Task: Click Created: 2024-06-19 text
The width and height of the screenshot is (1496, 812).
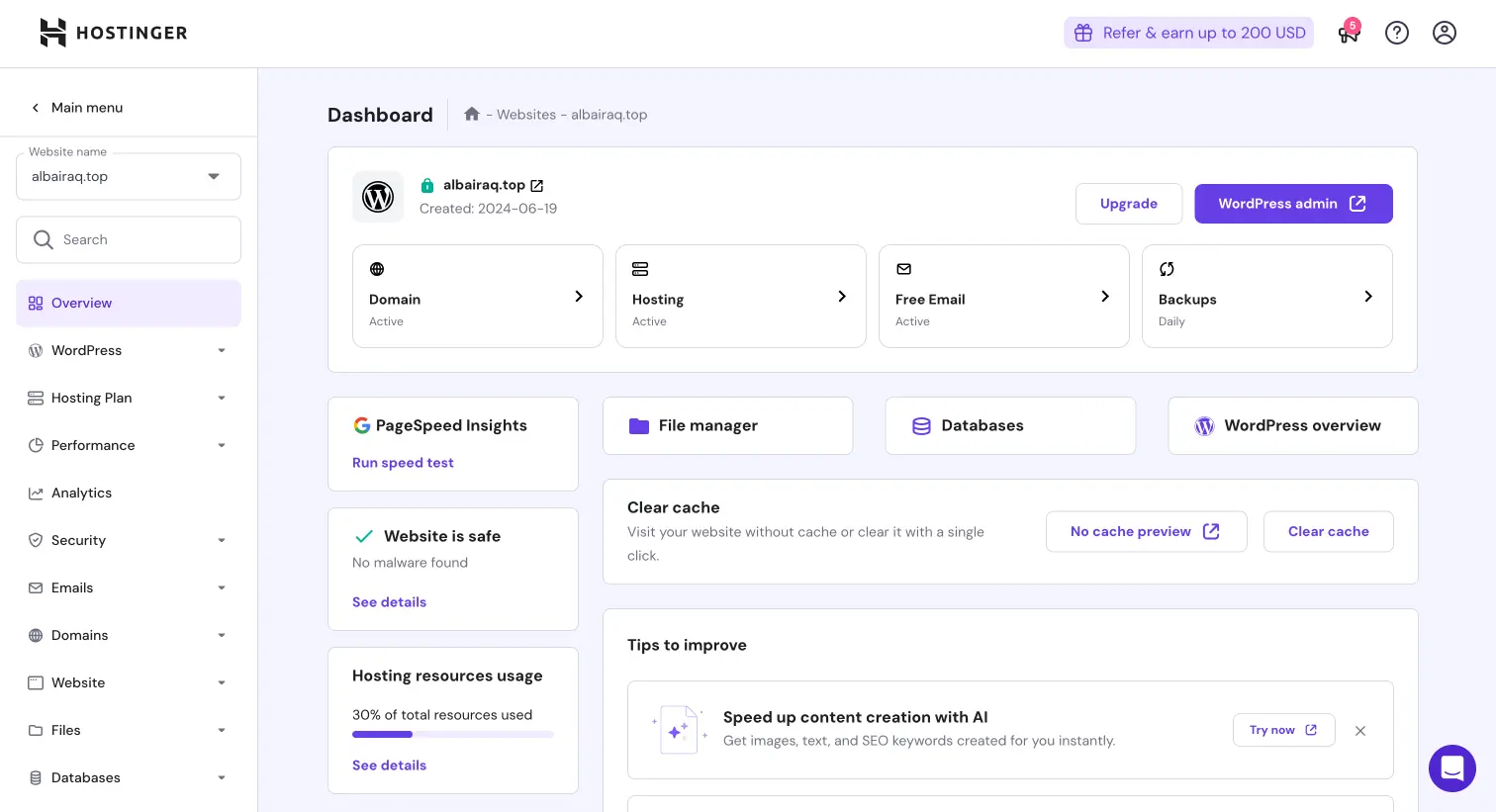Action: pyautogui.click(x=488, y=209)
